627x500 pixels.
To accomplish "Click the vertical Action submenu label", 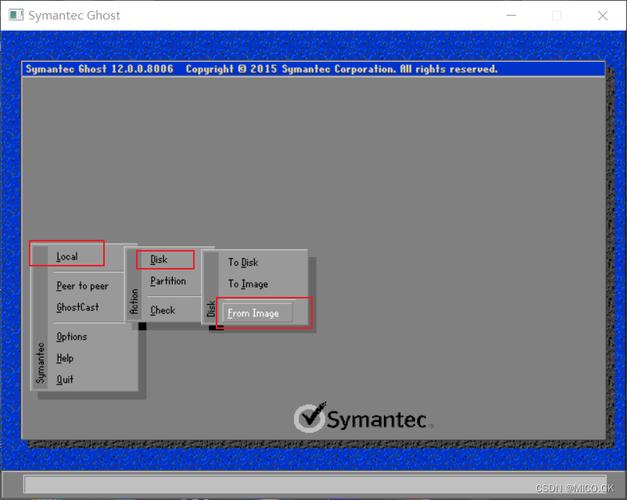I will point(134,301).
